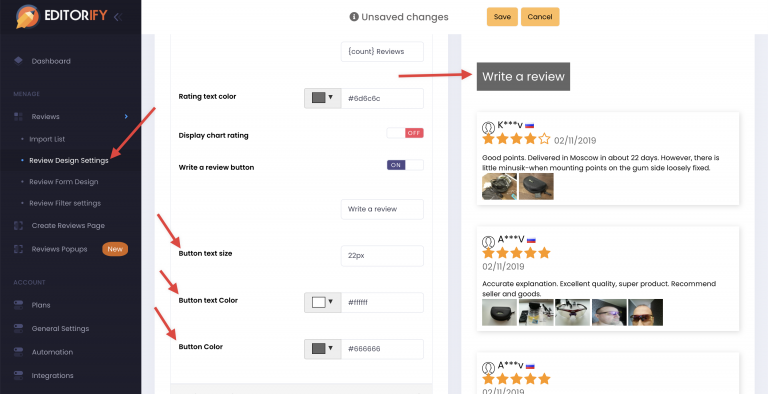Open Review Filter settings submenu item
This screenshot has height=394, width=768.
tap(65, 203)
